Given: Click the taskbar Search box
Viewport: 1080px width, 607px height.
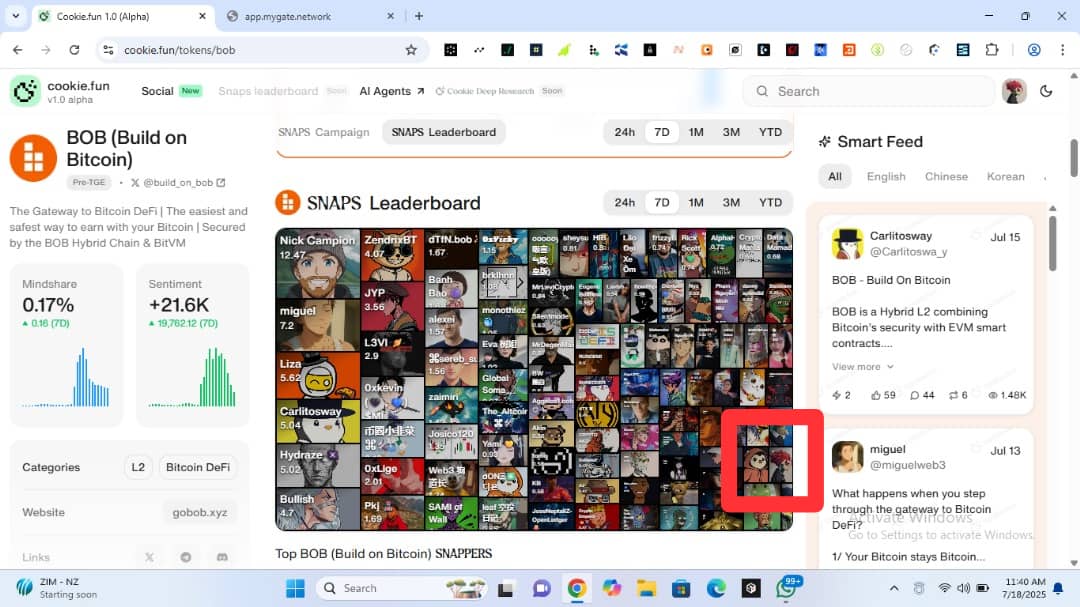Looking at the screenshot, I should (401, 588).
